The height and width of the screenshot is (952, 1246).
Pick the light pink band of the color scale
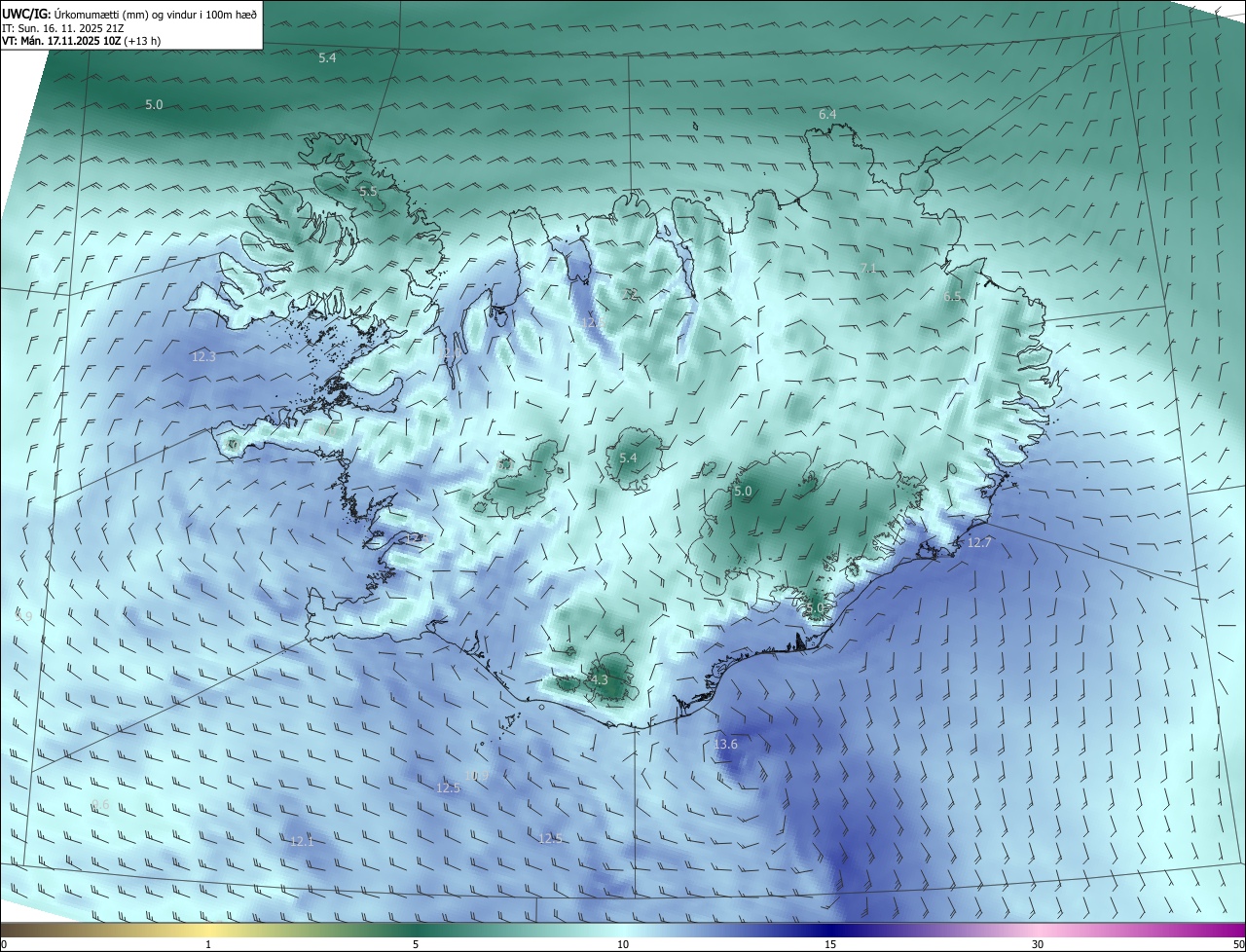click(x=1038, y=930)
